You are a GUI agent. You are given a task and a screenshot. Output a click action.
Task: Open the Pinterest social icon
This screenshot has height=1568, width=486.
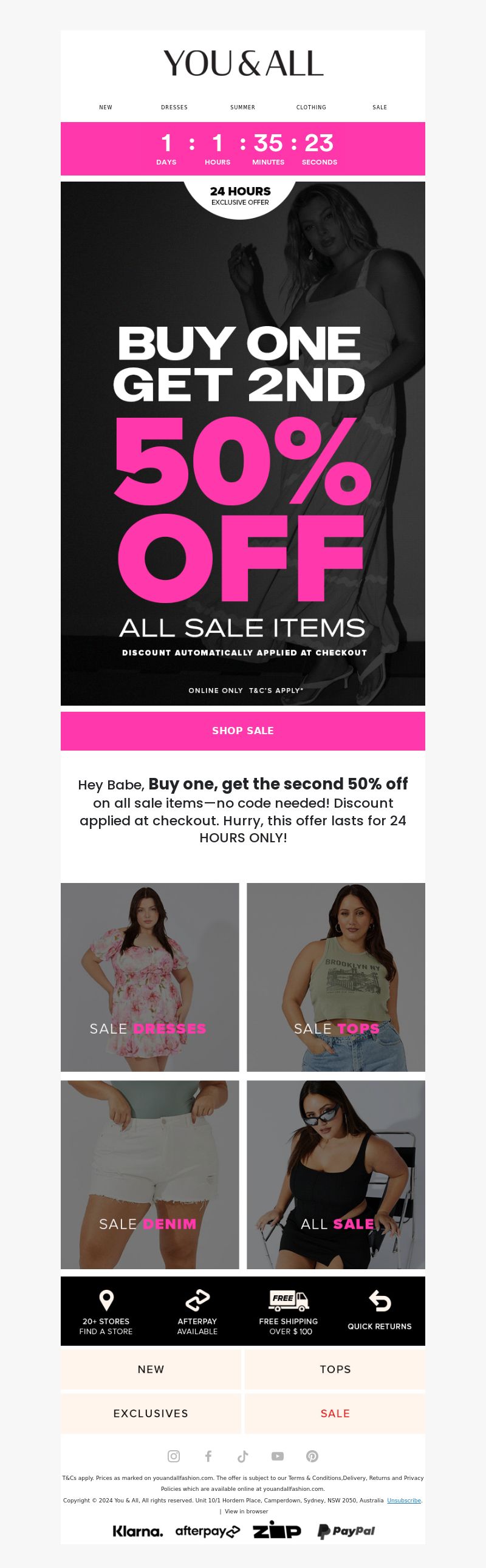(312, 1456)
